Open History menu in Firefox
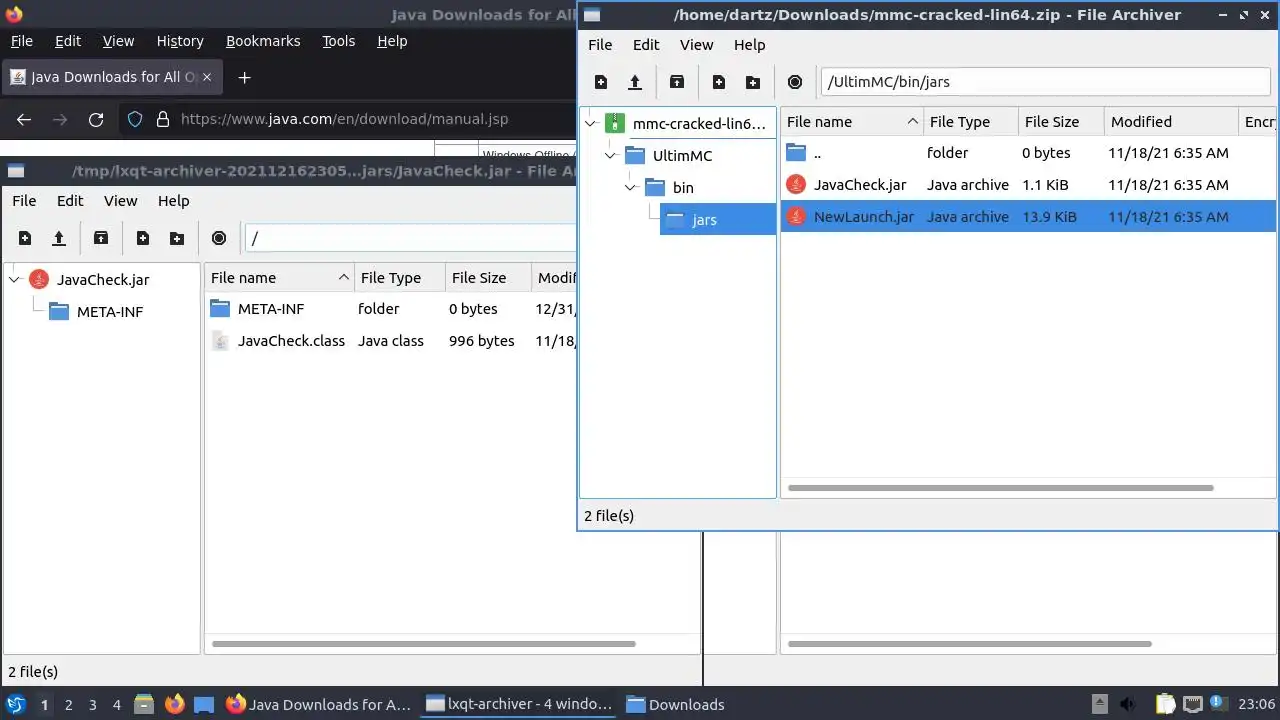This screenshot has height=720, width=1280. (x=180, y=41)
